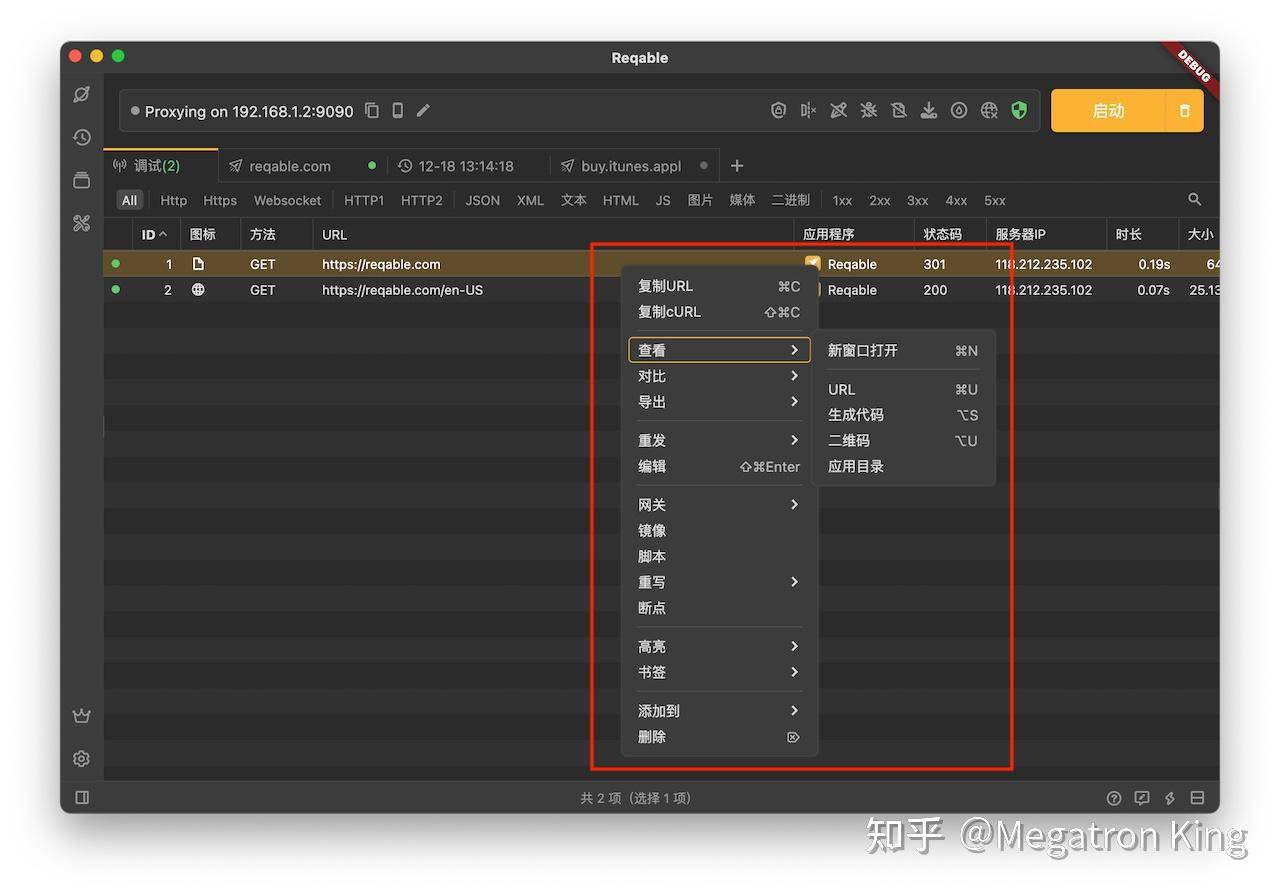Toggle the flame/drop throttle icon

959,111
